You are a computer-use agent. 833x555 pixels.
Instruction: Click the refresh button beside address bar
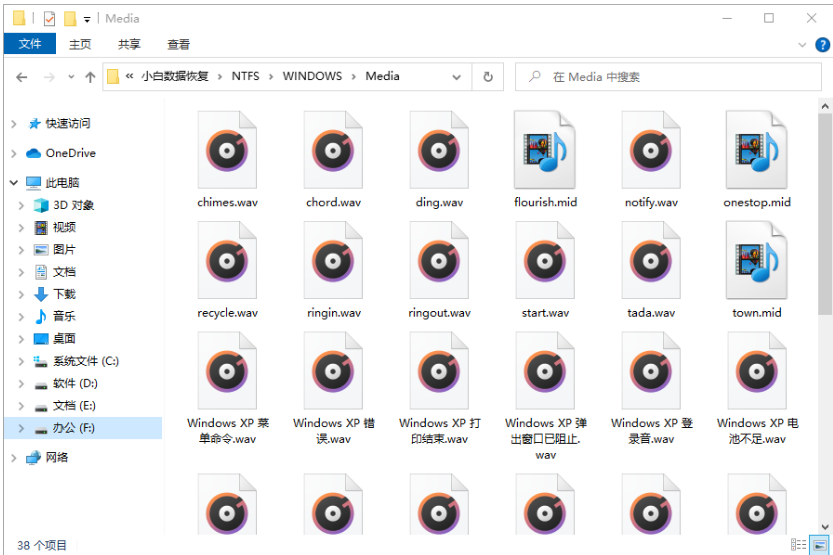tap(488, 77)
